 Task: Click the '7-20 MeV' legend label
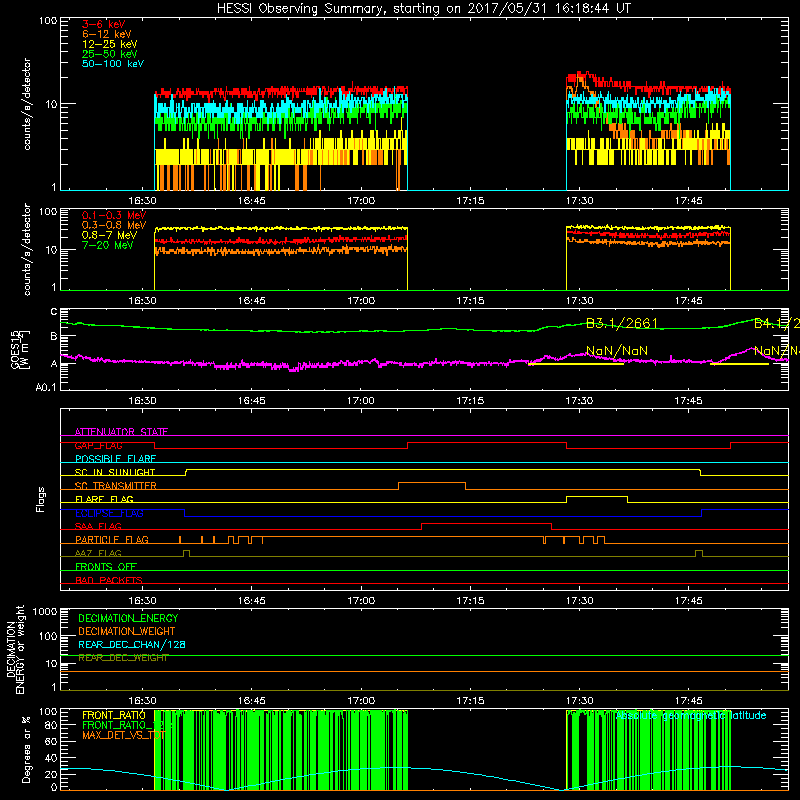107,245
